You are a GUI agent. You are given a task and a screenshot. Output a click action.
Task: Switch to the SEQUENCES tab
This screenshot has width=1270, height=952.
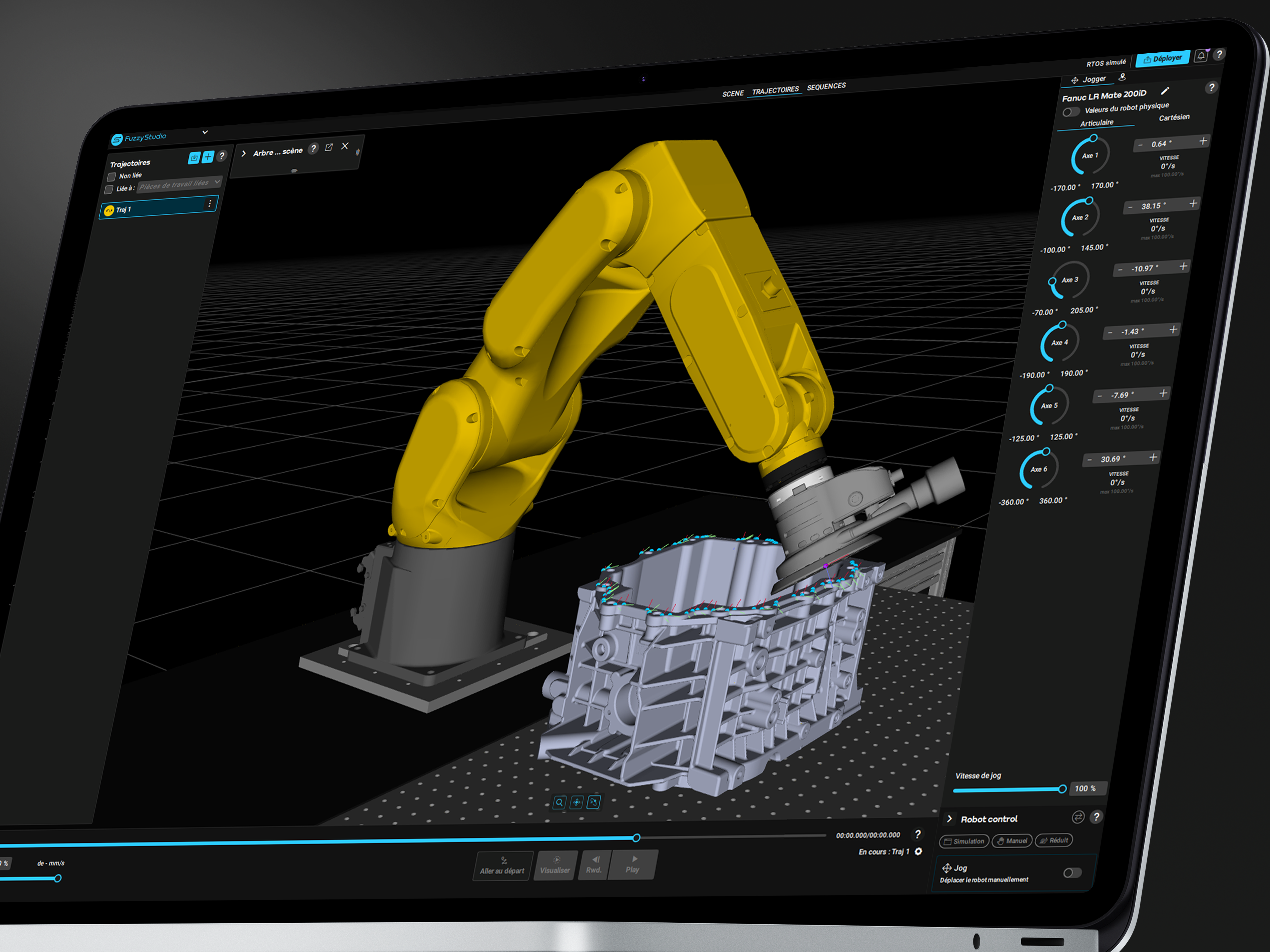tap(826, 87)
